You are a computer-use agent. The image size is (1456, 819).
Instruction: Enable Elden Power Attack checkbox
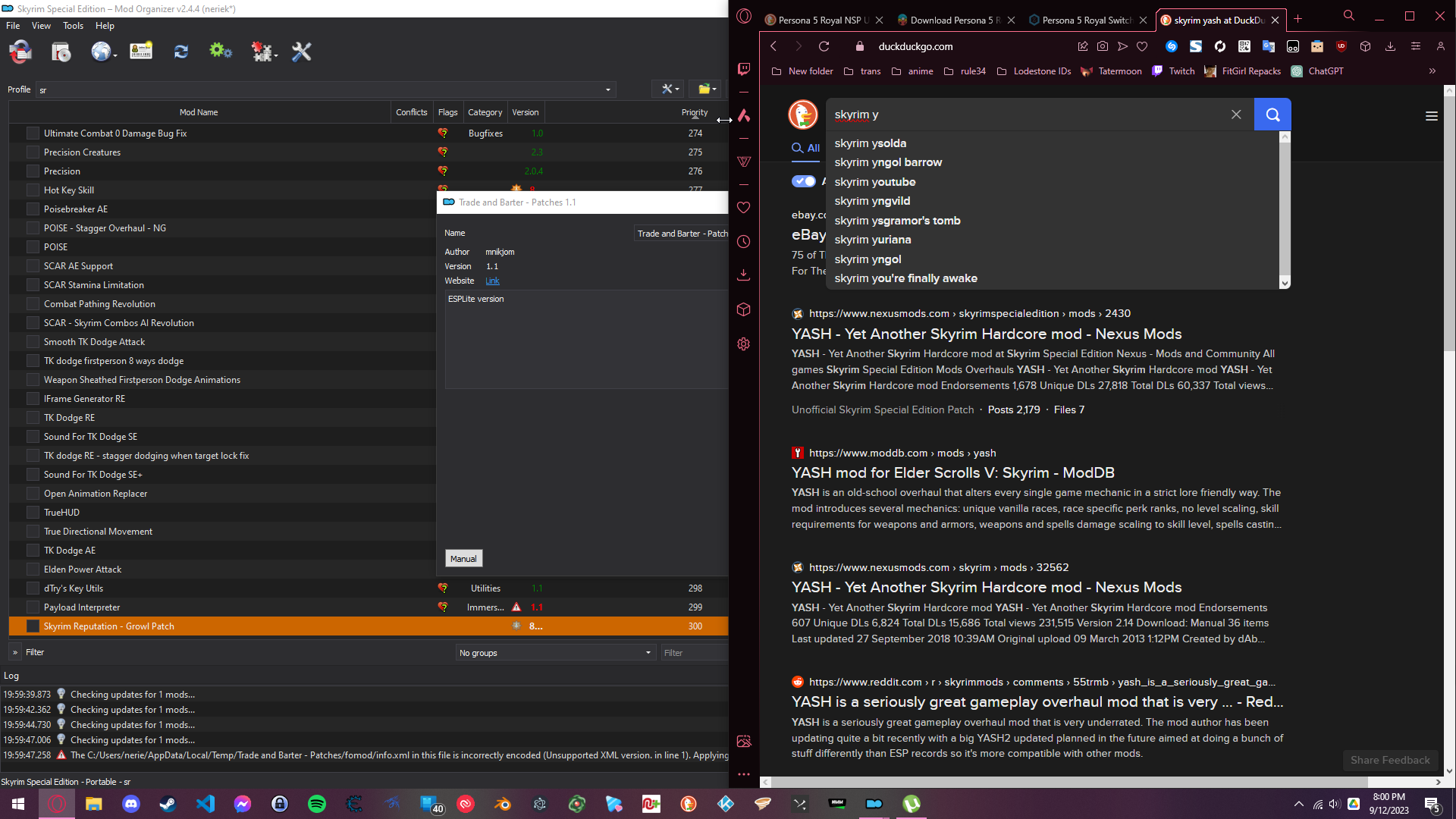(33, 570)
